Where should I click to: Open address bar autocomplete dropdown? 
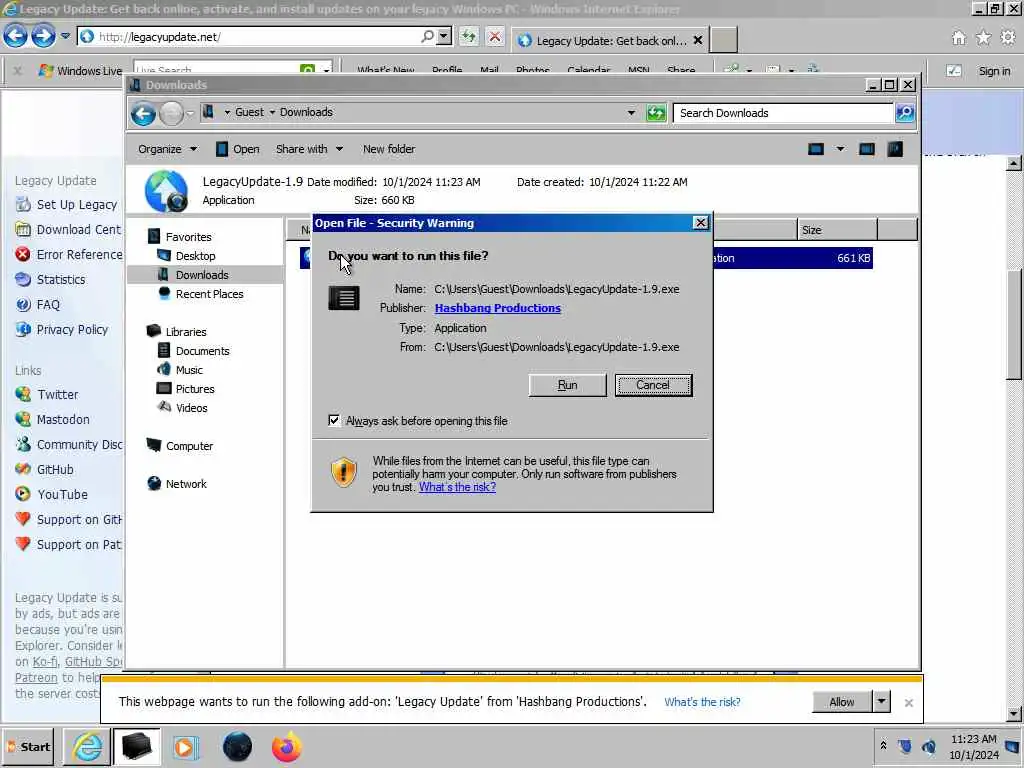[444, 37]
